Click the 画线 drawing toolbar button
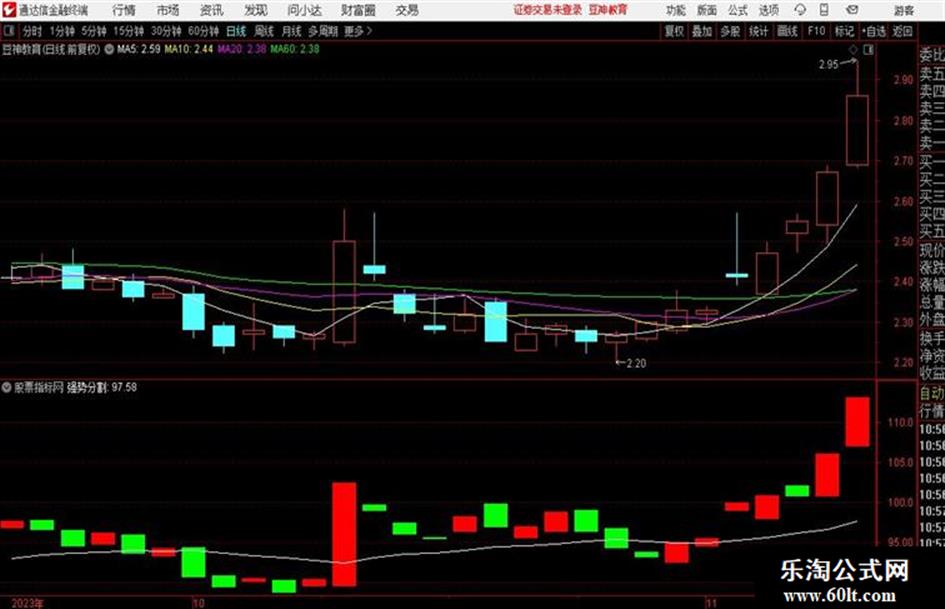The height and width of the screenshot is (609, 945). click(x=787, y=31)
